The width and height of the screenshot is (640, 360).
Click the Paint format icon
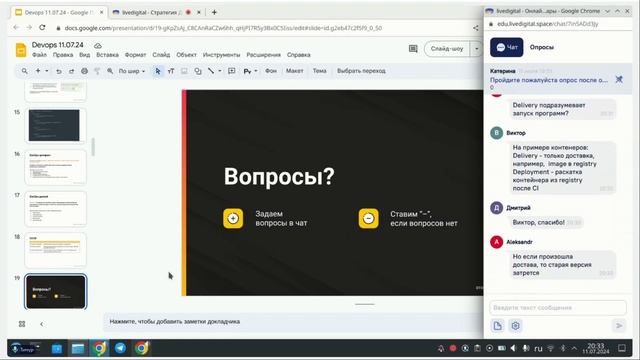point(97,71)
